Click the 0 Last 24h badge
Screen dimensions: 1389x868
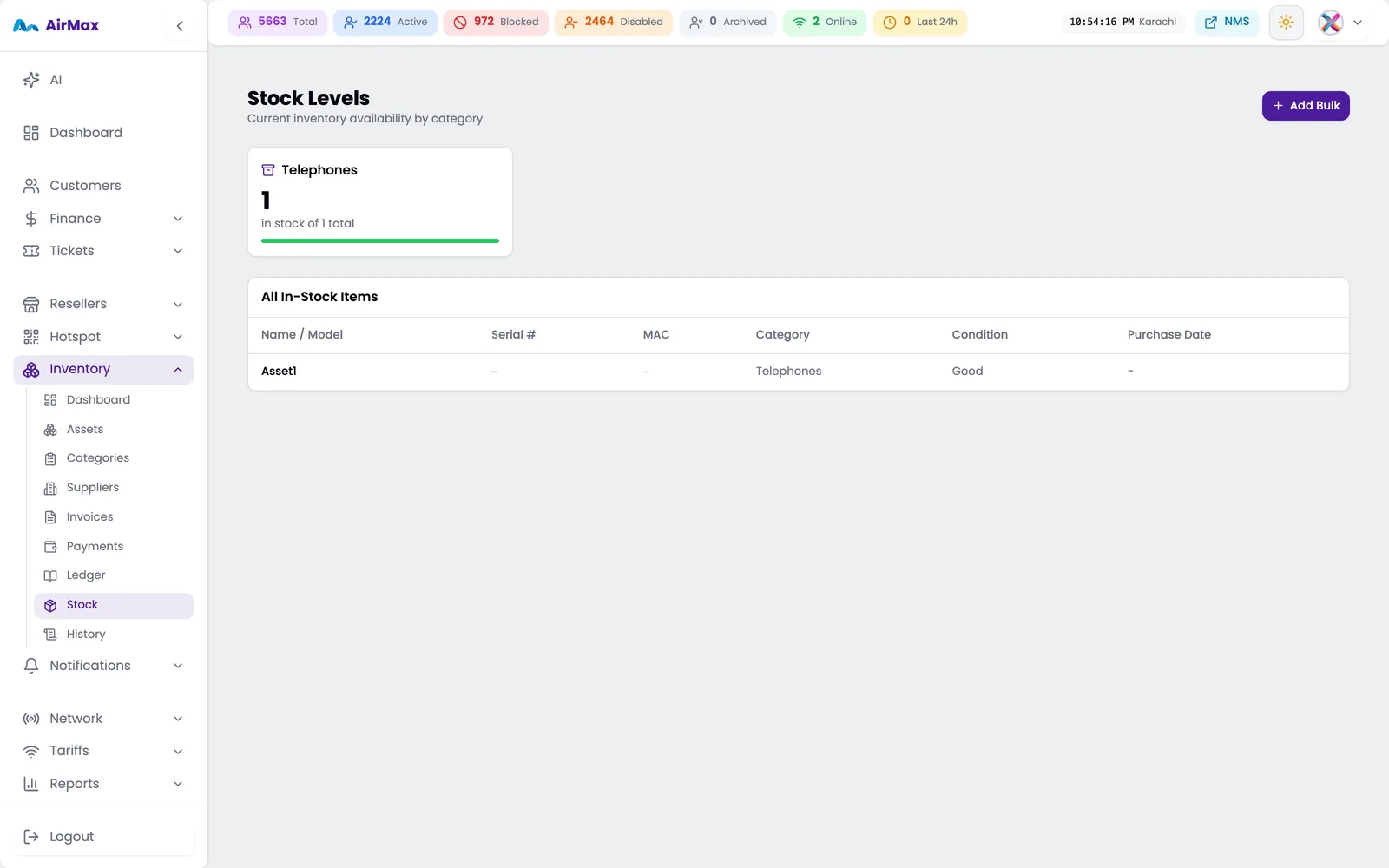[x=920, y=22]
